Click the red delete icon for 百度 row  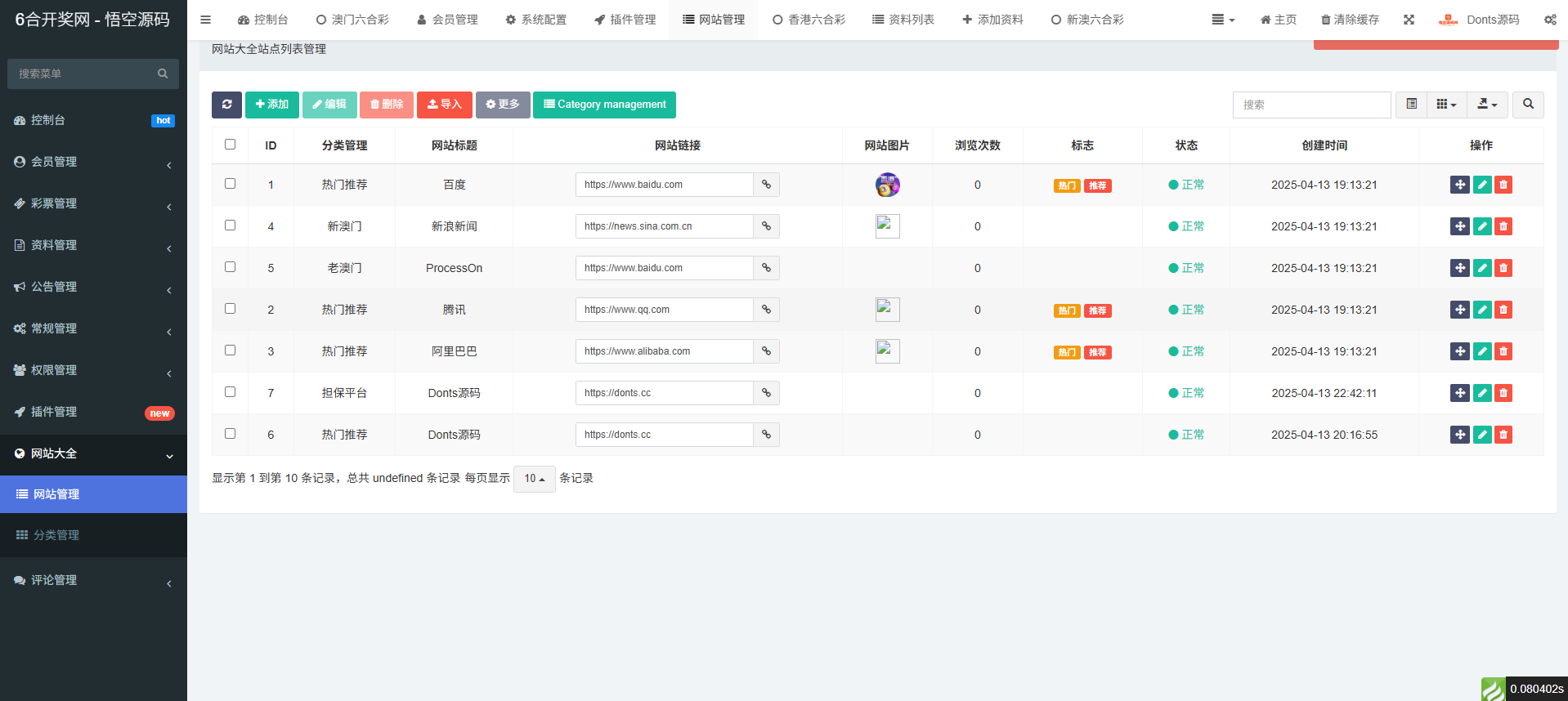[x=1503, y=185]
